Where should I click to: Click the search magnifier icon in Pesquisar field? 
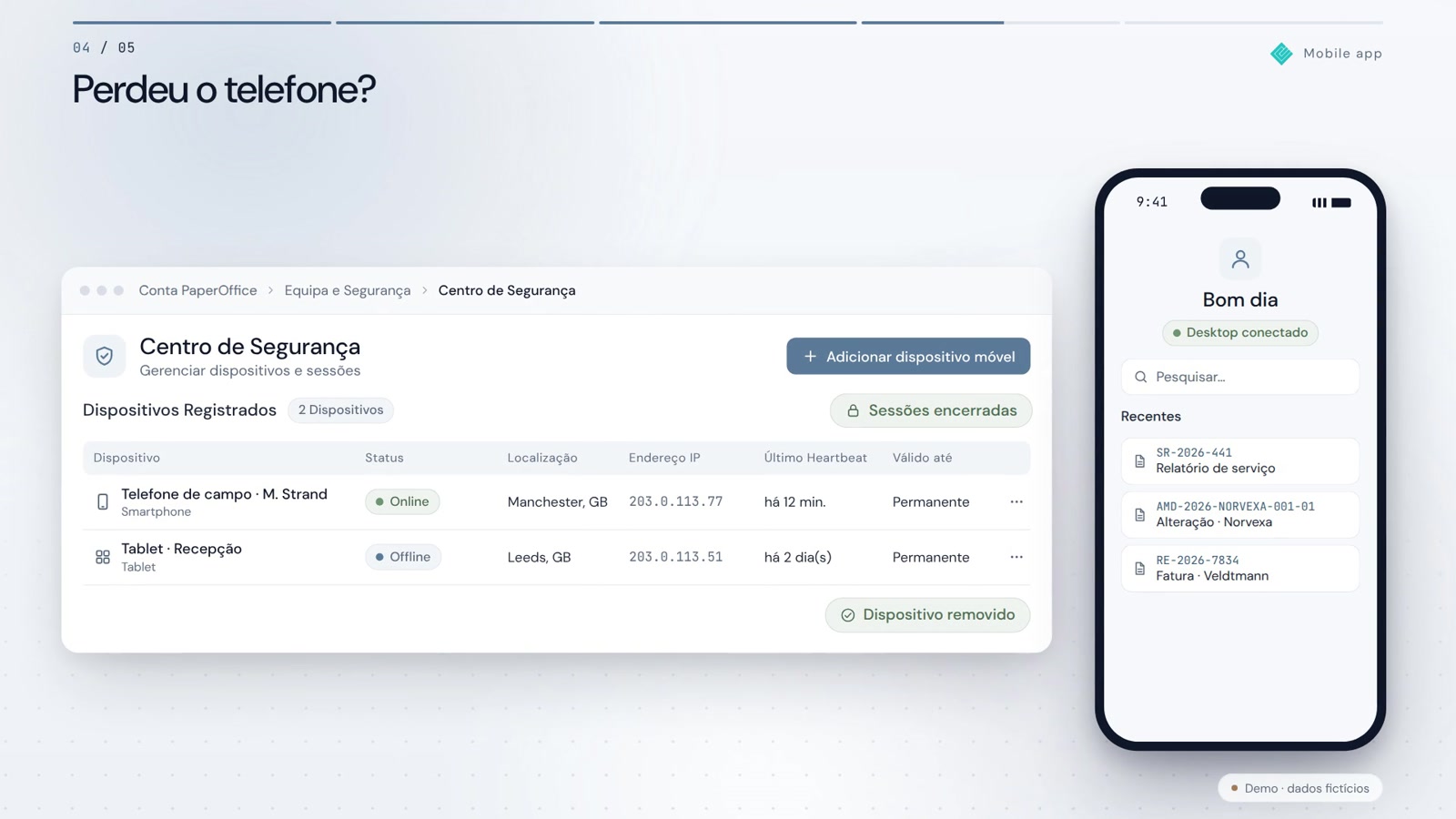click(x=1140, y=377)
